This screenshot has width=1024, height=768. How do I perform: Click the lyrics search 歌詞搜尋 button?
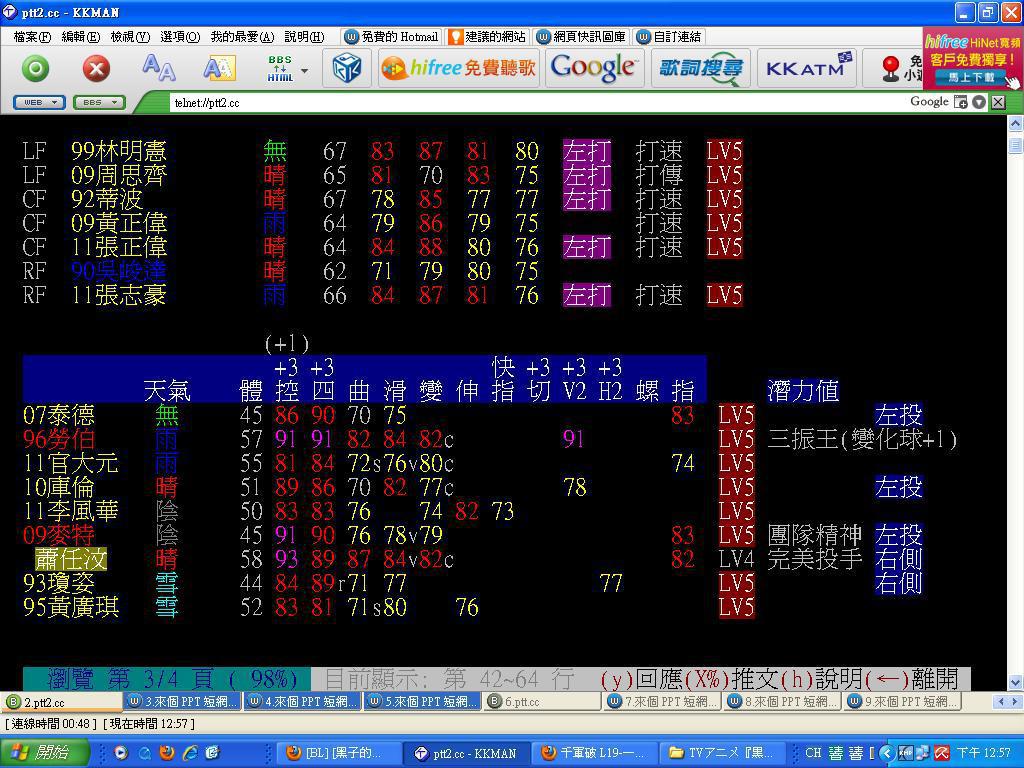[701, 67]
